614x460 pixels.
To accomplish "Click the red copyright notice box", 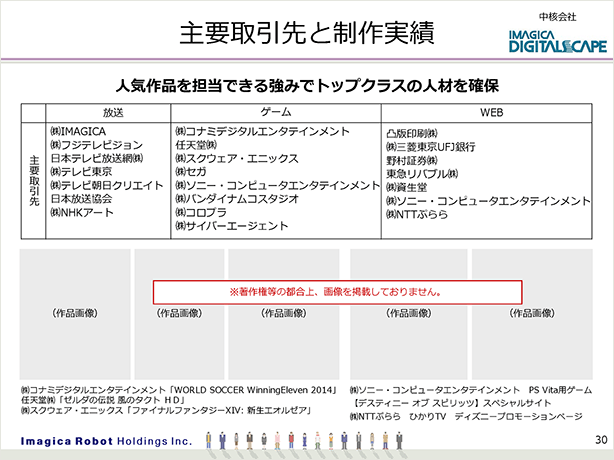I will tap(338, 292).
